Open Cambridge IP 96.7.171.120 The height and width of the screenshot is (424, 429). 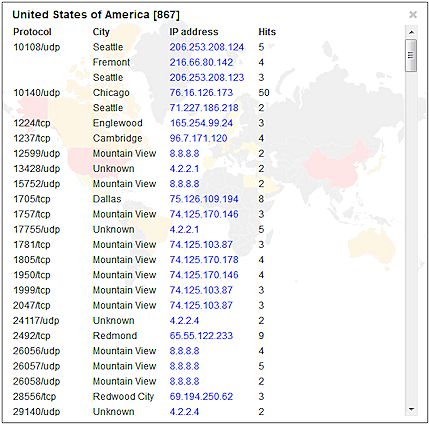[x=198, y=138]
